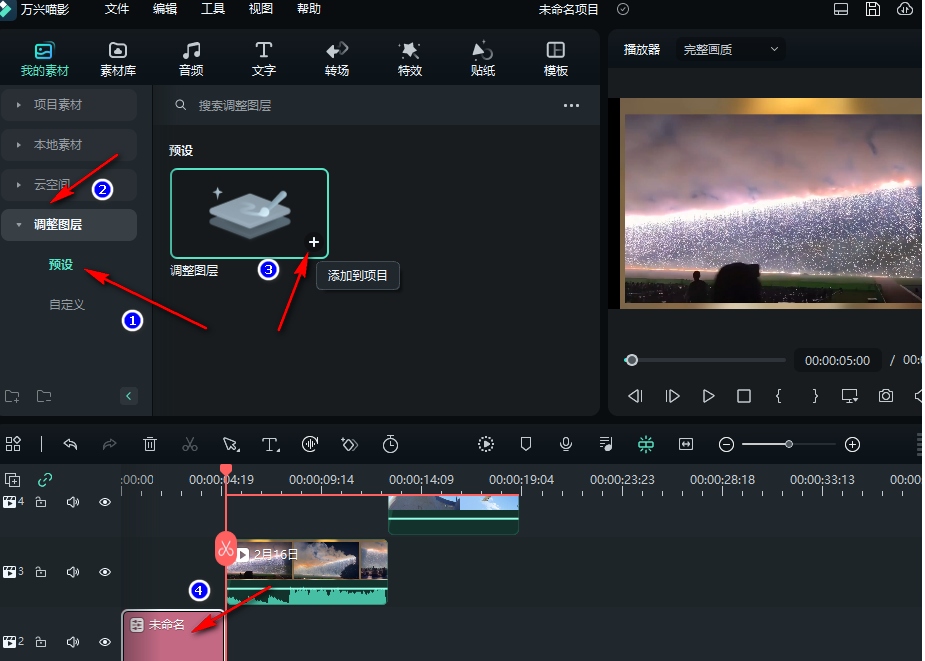Open the playback quality dropdown (完整画质)
925x661 pixels.
tap(731, 49)
